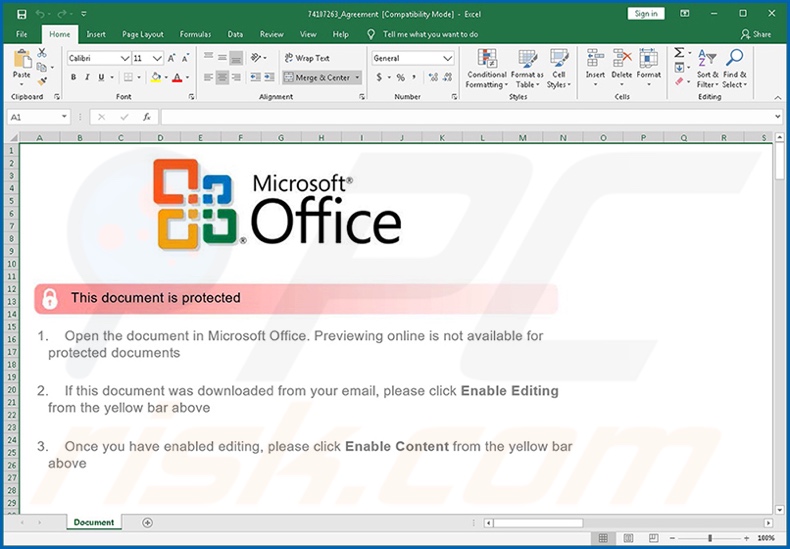
Task: Click the Redo arrow icon
Action: (62, 14)
